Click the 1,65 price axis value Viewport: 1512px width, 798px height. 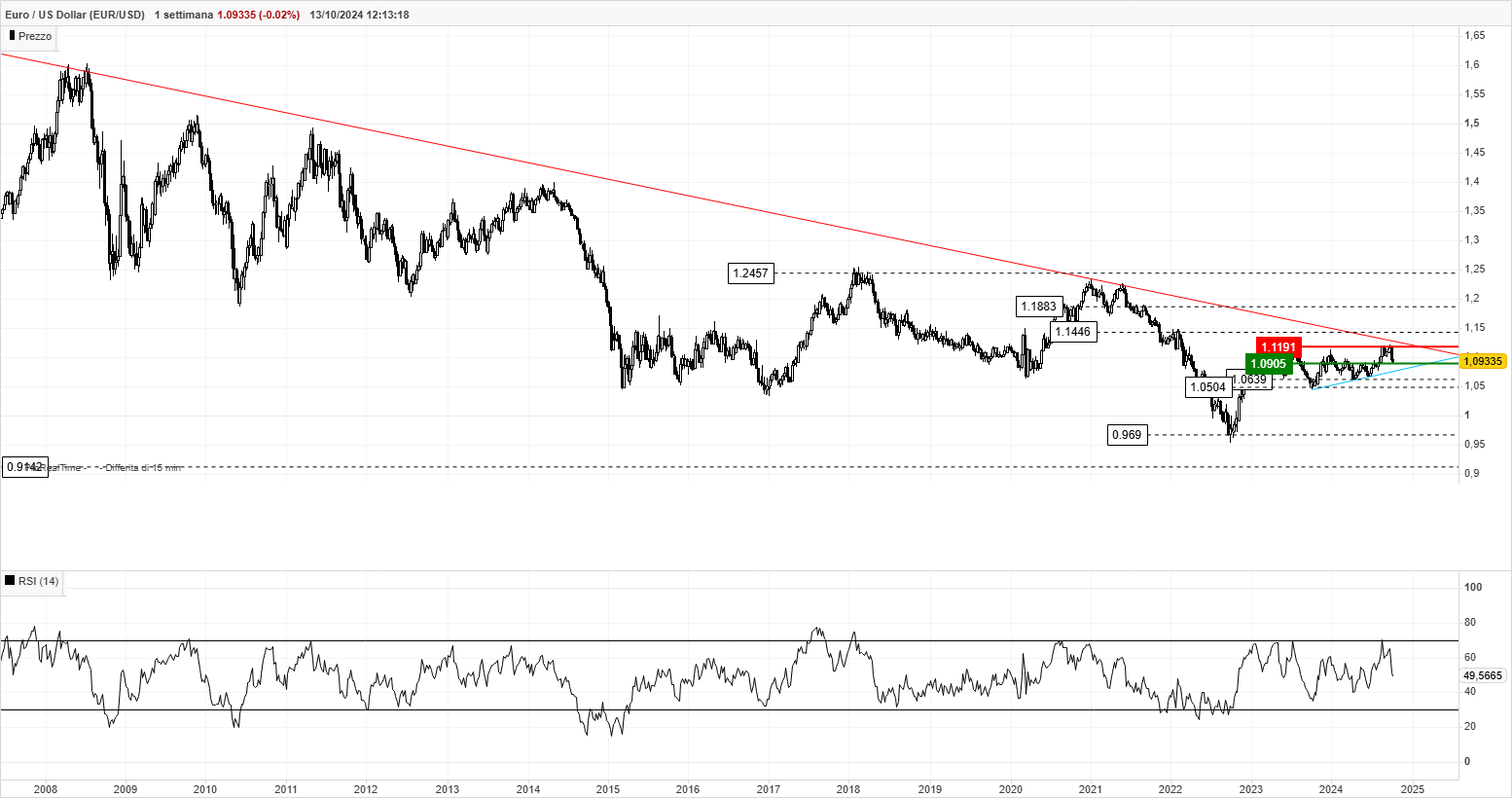(1474, 36)
